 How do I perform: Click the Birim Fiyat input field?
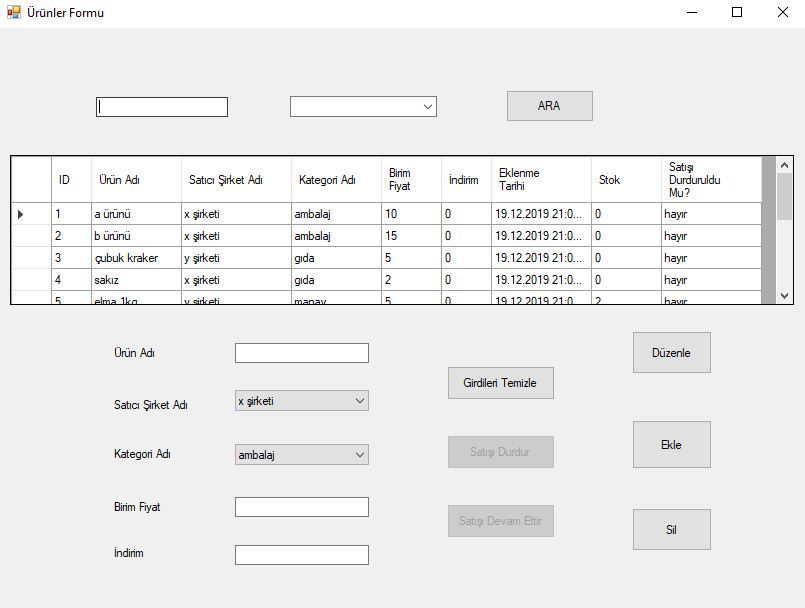(300, 506)
